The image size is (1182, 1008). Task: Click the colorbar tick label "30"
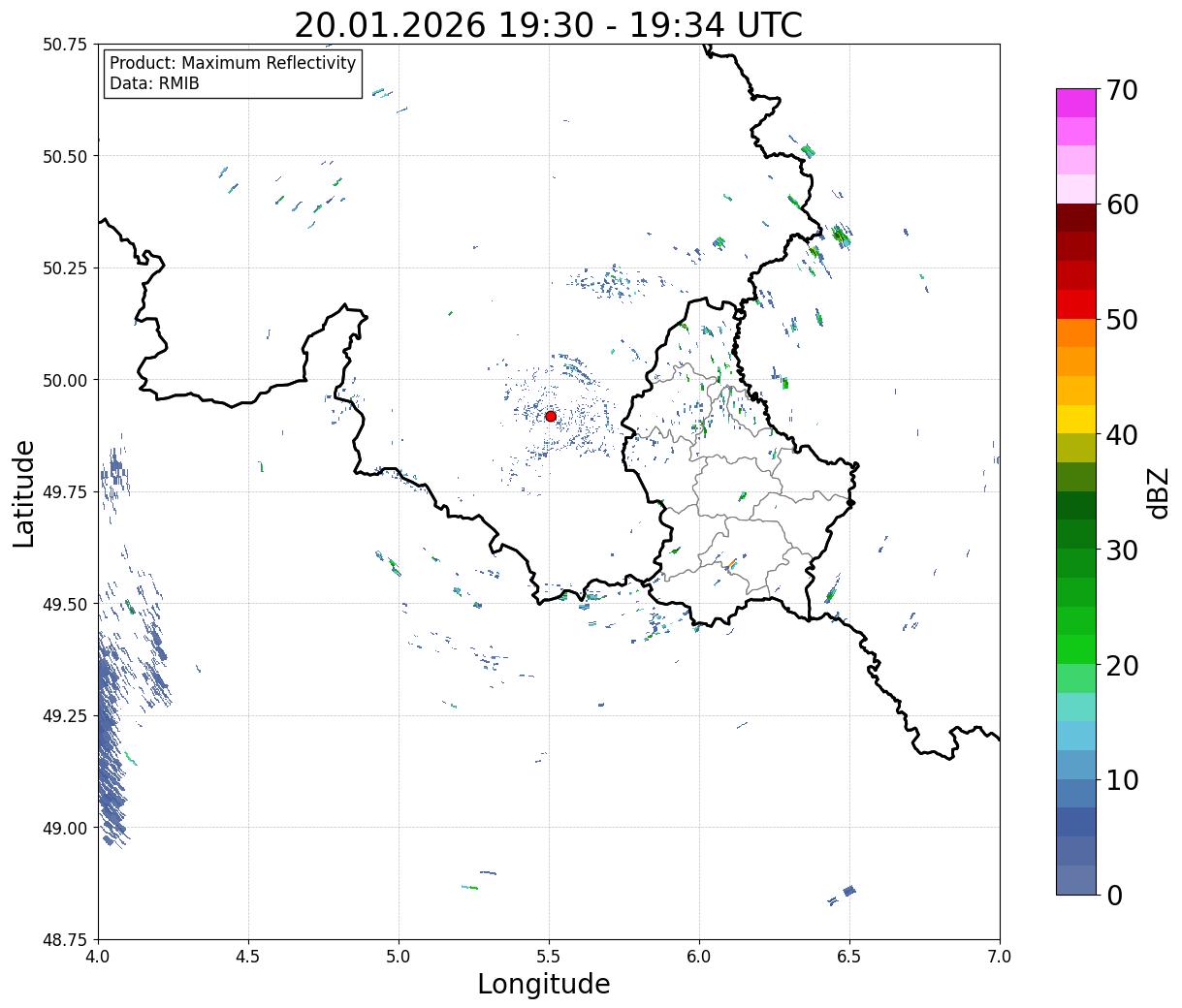[x=1122, y=551]
